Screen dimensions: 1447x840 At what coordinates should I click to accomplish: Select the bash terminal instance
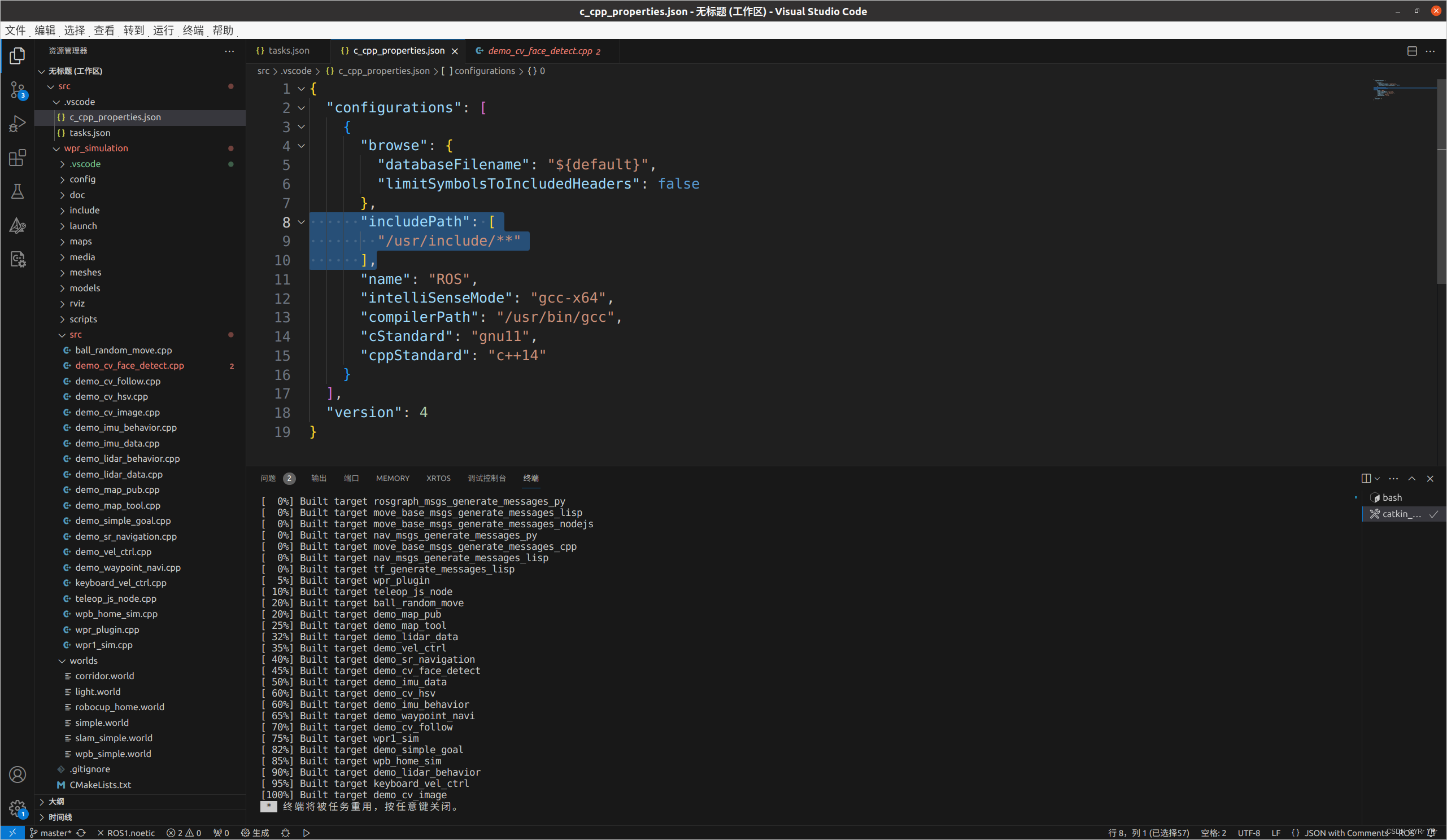coord(1404,498)
